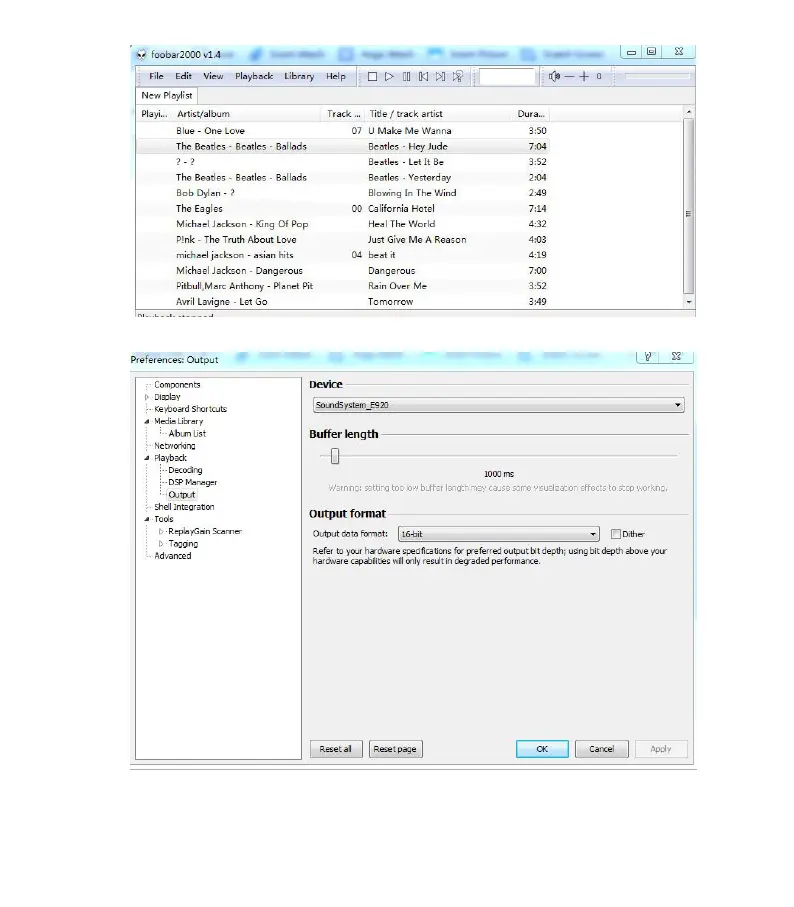Screen dimensions: 794x907
Task: Collapse the Media Library tree node
Action: pos(147,422)
